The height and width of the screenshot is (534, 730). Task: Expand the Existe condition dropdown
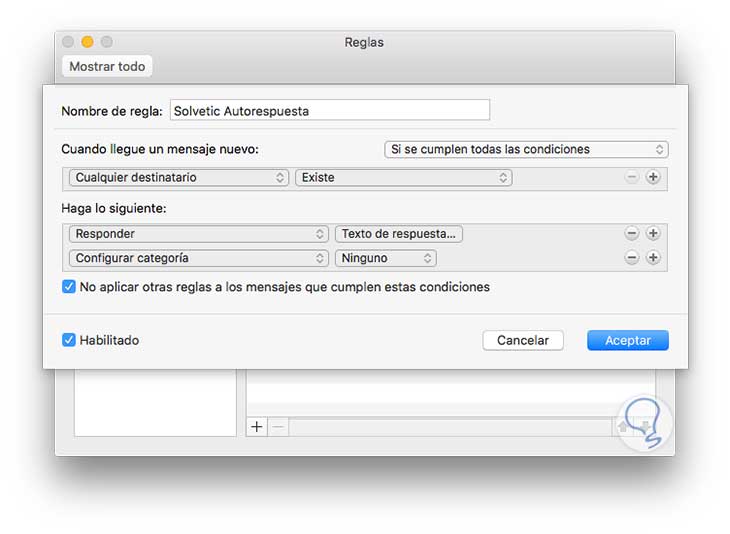coord(404,178)
